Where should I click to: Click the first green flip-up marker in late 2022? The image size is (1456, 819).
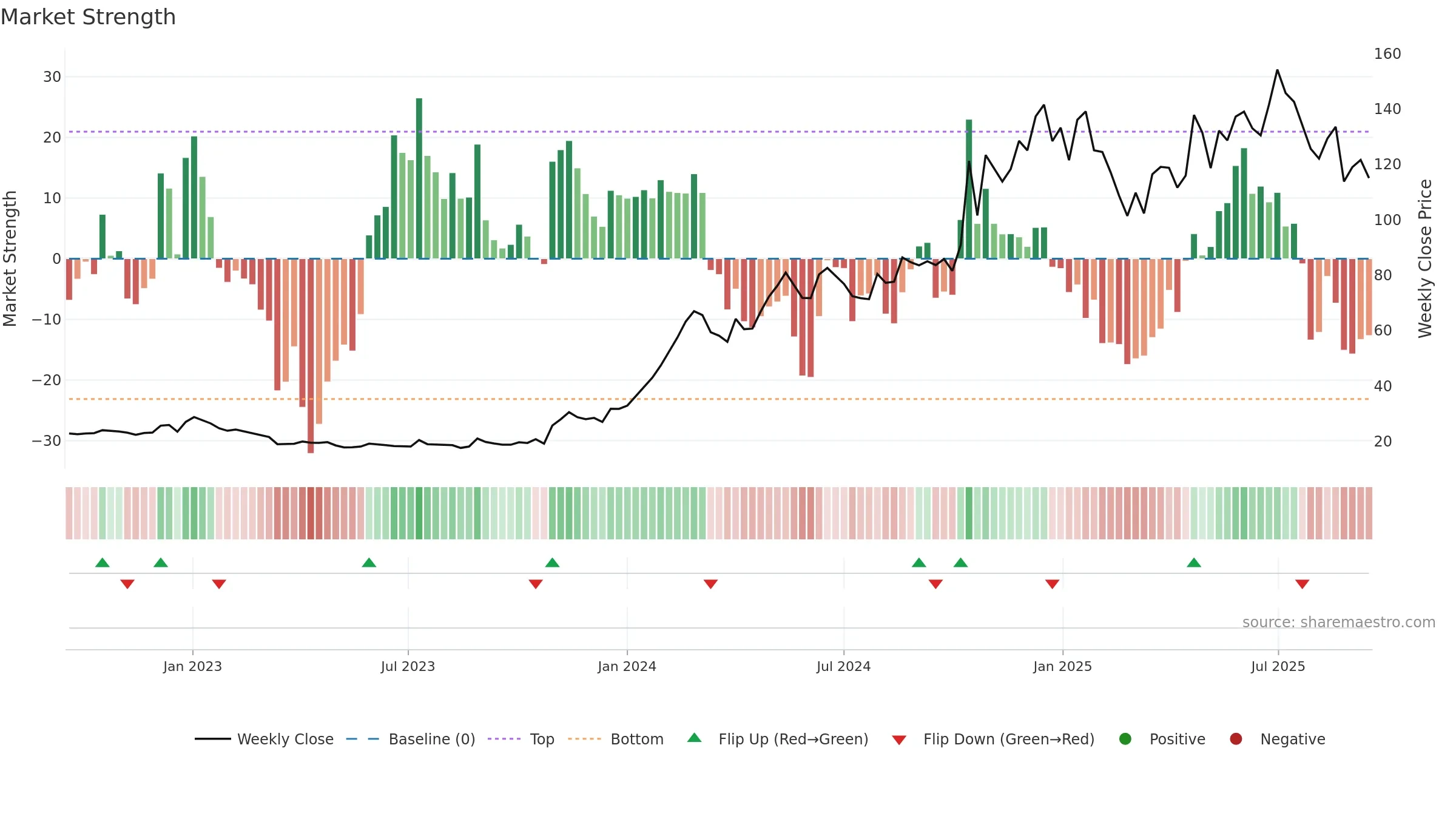pos(103,562)
